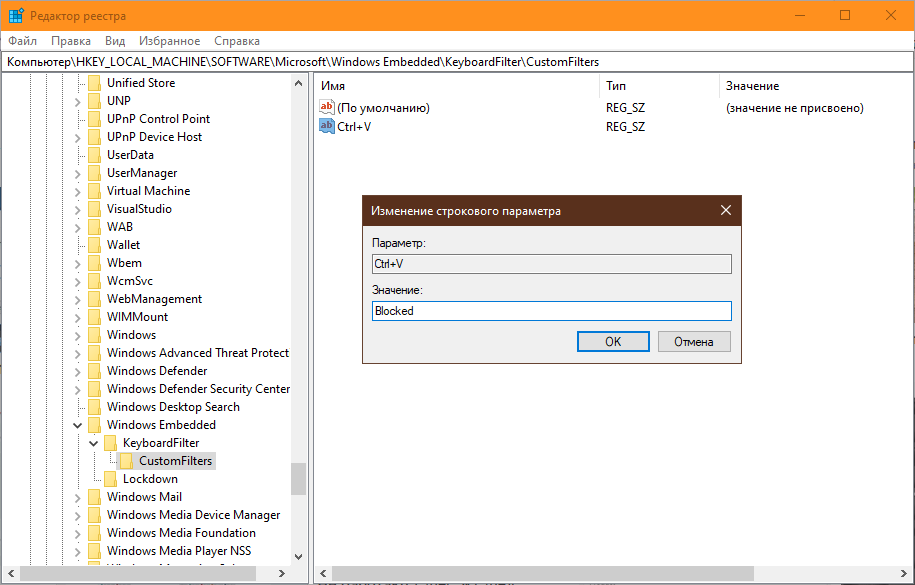Click the VisualStudio folder icon

[95, 209]
